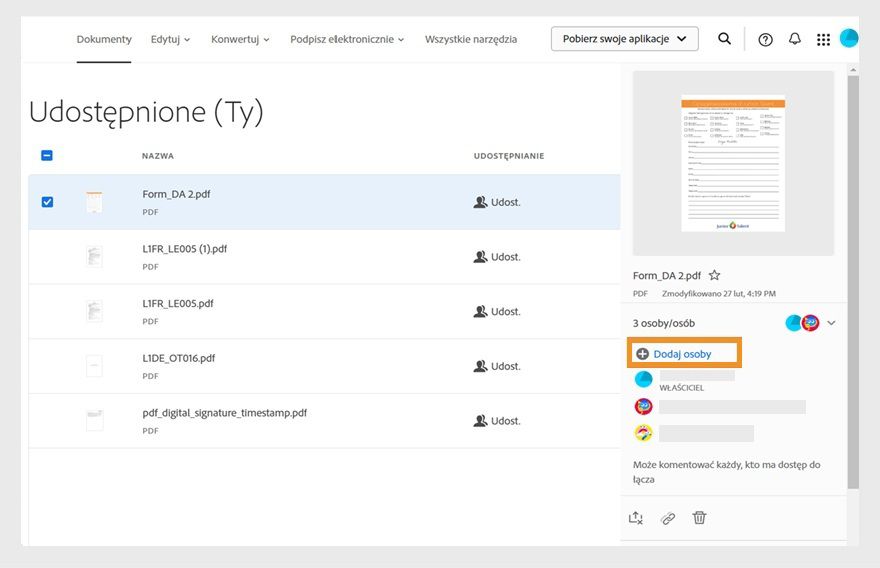The height and width of the screenshot is (568, 880).
Task: Uncheck the Form_DA 2.pdf checkbox
Action: click(x=47, y=202)
